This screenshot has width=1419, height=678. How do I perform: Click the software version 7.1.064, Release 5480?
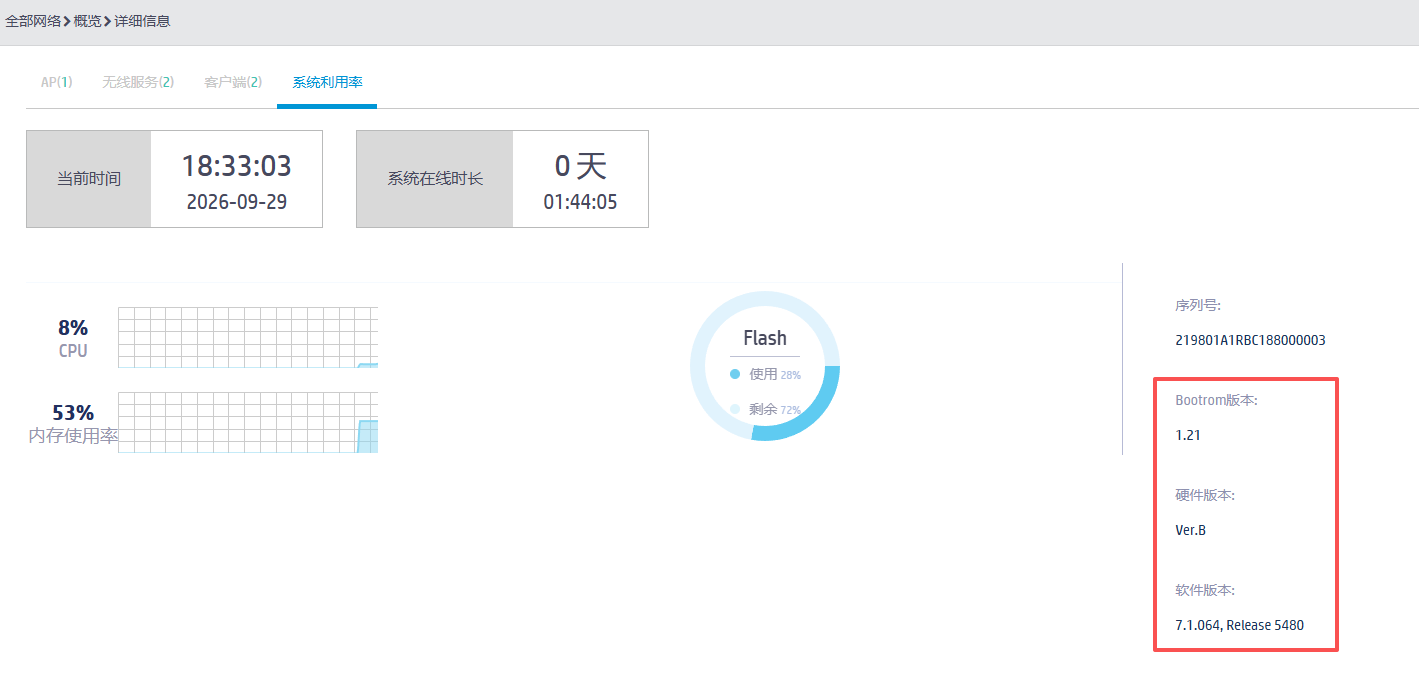tap(1239, 625)
